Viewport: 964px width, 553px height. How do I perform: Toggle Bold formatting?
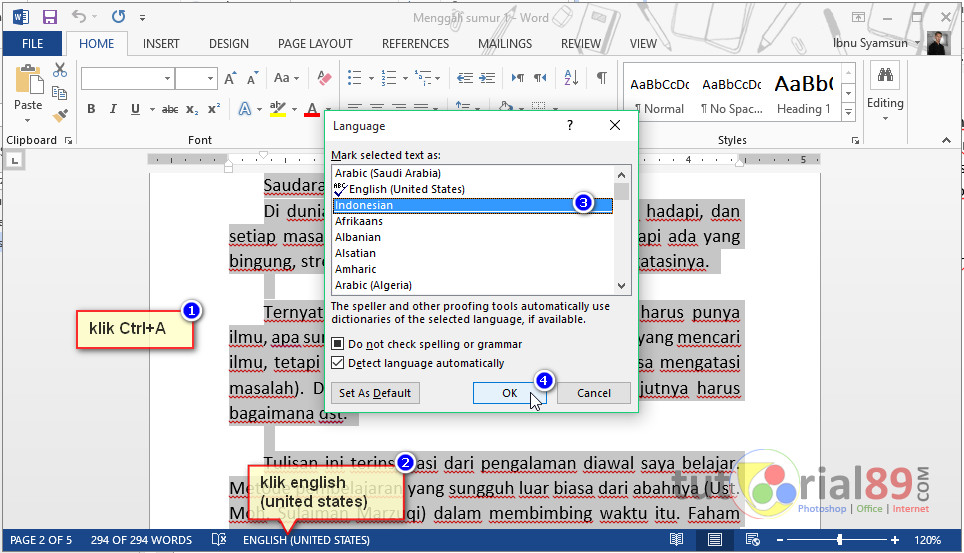coord(91,109)
